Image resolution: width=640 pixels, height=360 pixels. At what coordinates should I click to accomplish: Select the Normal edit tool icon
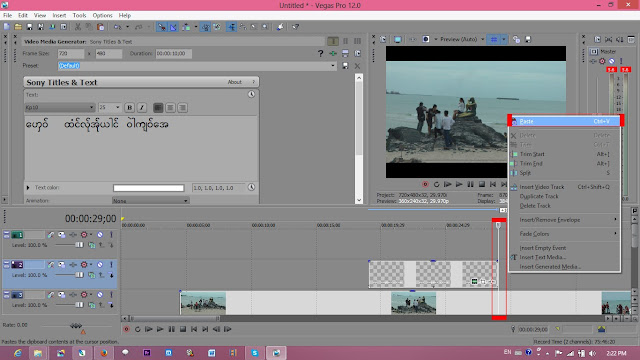[231, 27]
